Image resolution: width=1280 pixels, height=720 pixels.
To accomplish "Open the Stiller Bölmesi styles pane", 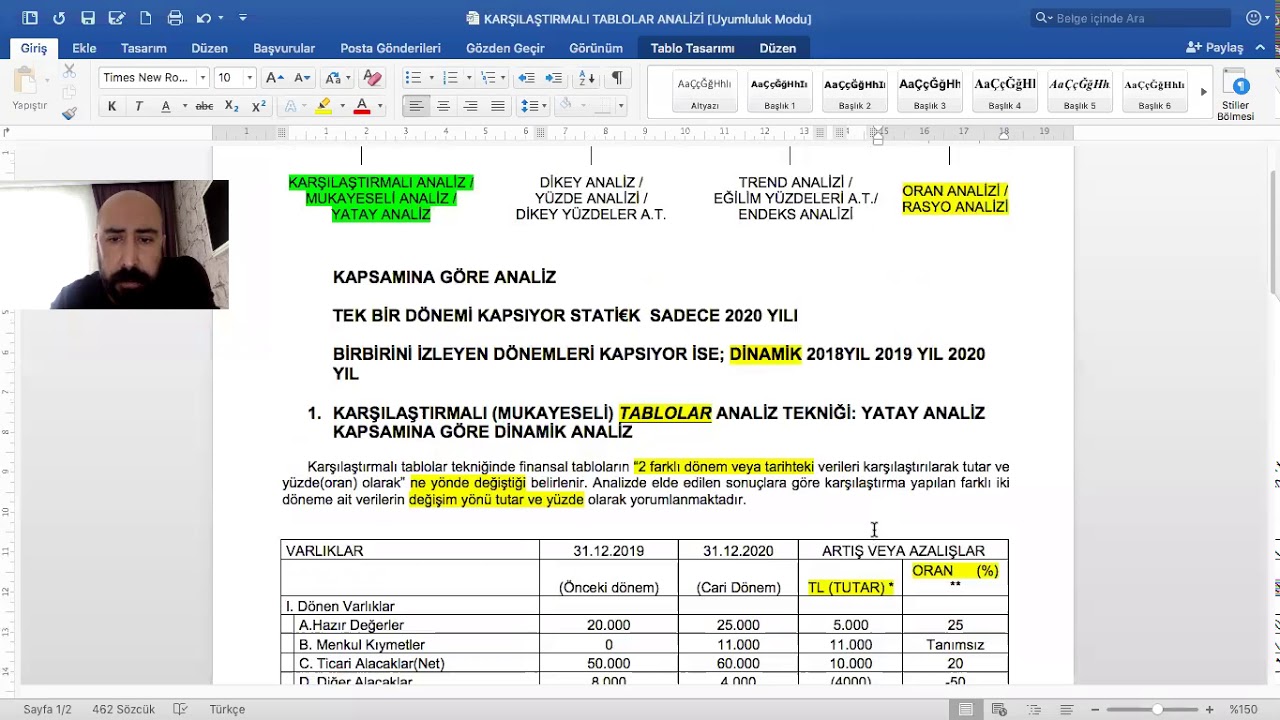I will (1236, 95).
